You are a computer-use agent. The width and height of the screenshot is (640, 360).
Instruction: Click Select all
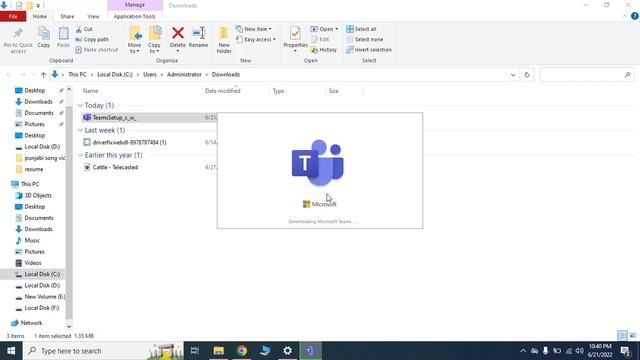[x=361, y=29]
